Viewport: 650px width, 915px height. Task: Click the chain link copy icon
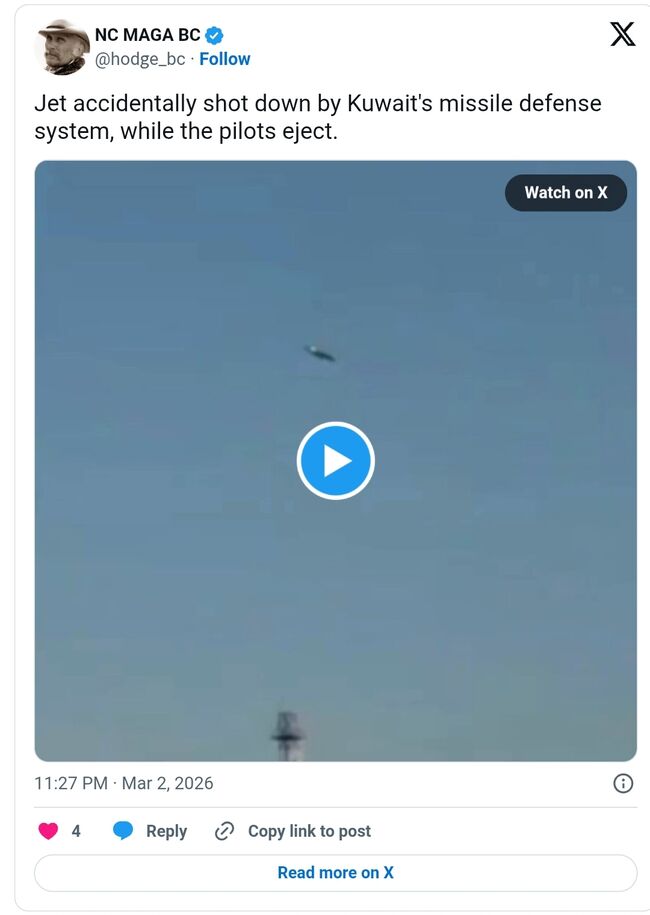225,831
